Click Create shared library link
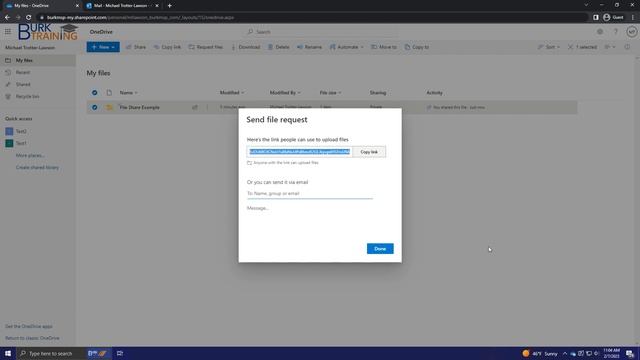 (37, 167)
